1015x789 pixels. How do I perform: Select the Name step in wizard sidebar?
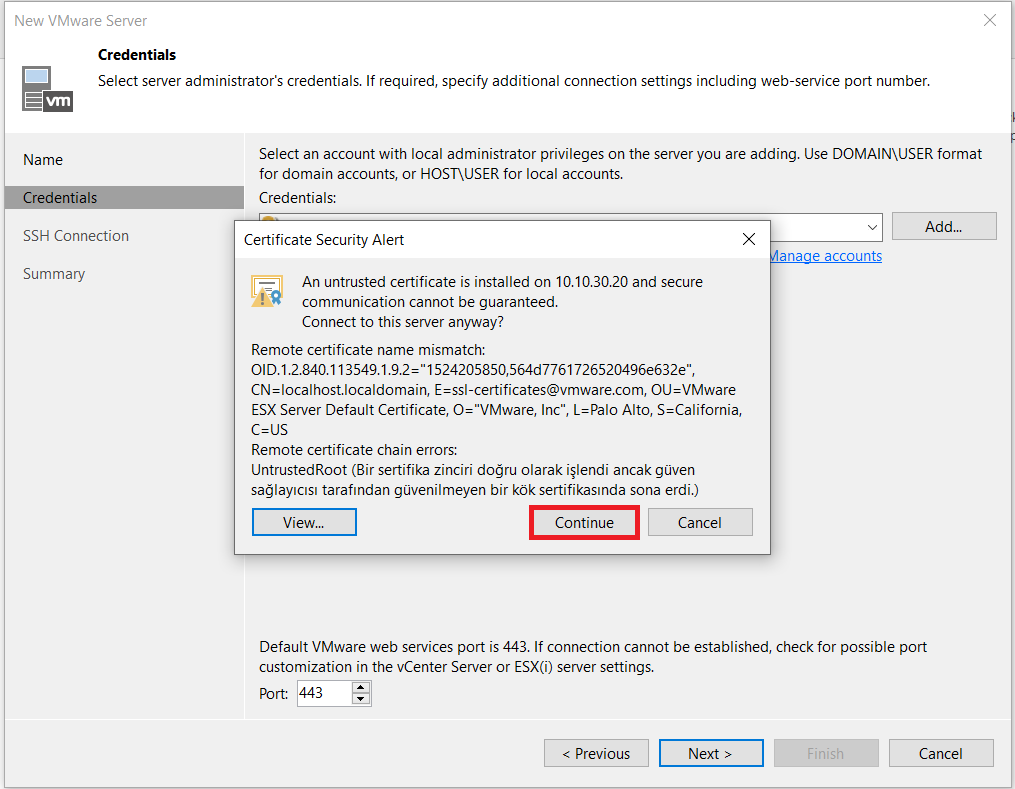tap(43, 160)
